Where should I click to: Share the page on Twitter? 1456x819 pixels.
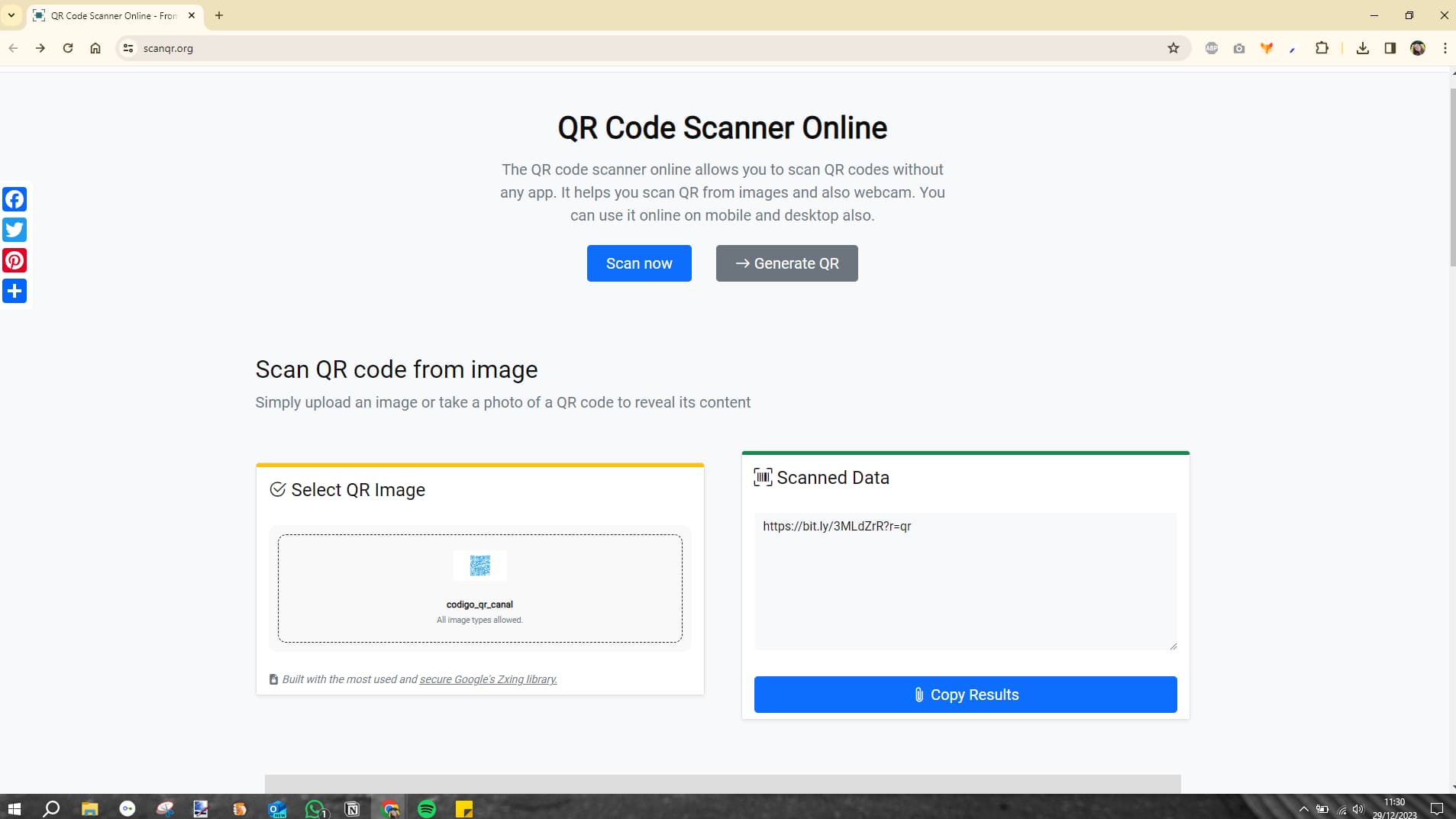pyautogui.click(x=14, y=229)
